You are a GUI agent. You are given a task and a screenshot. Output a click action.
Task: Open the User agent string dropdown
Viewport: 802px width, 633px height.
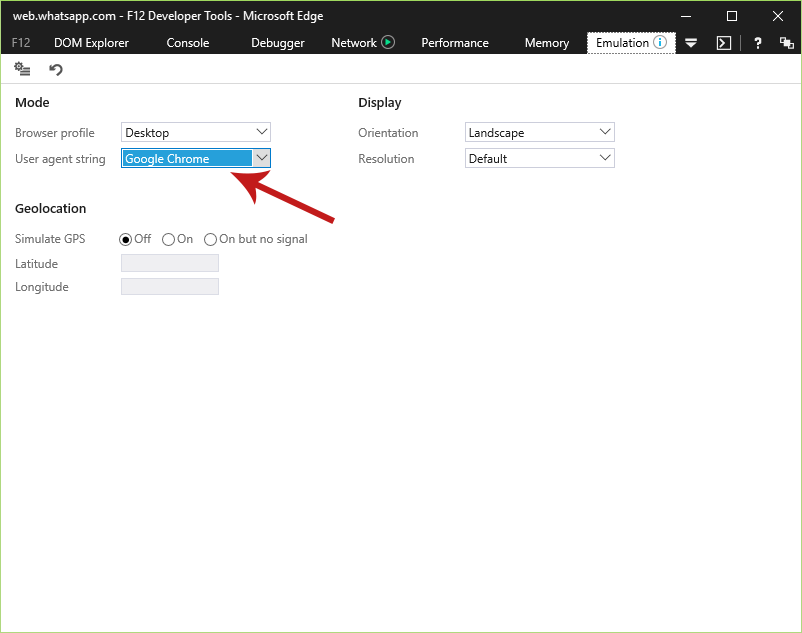(196, 159)
